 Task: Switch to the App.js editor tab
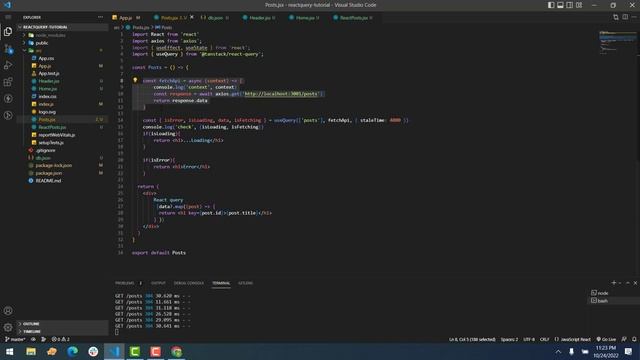click(x=126, y=18)
